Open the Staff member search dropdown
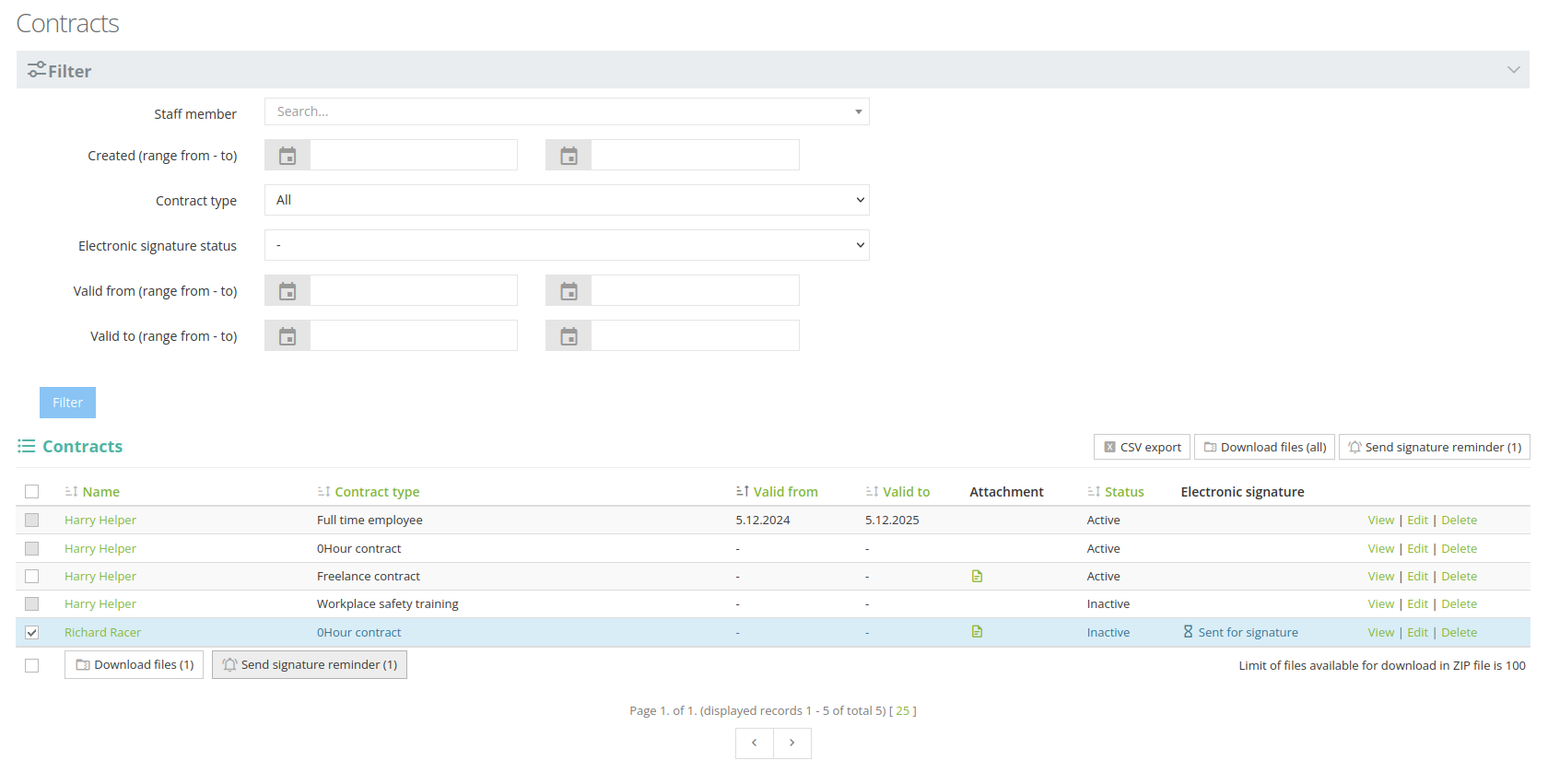This screenshot has height=784, width=1548. tap(567, 111)
